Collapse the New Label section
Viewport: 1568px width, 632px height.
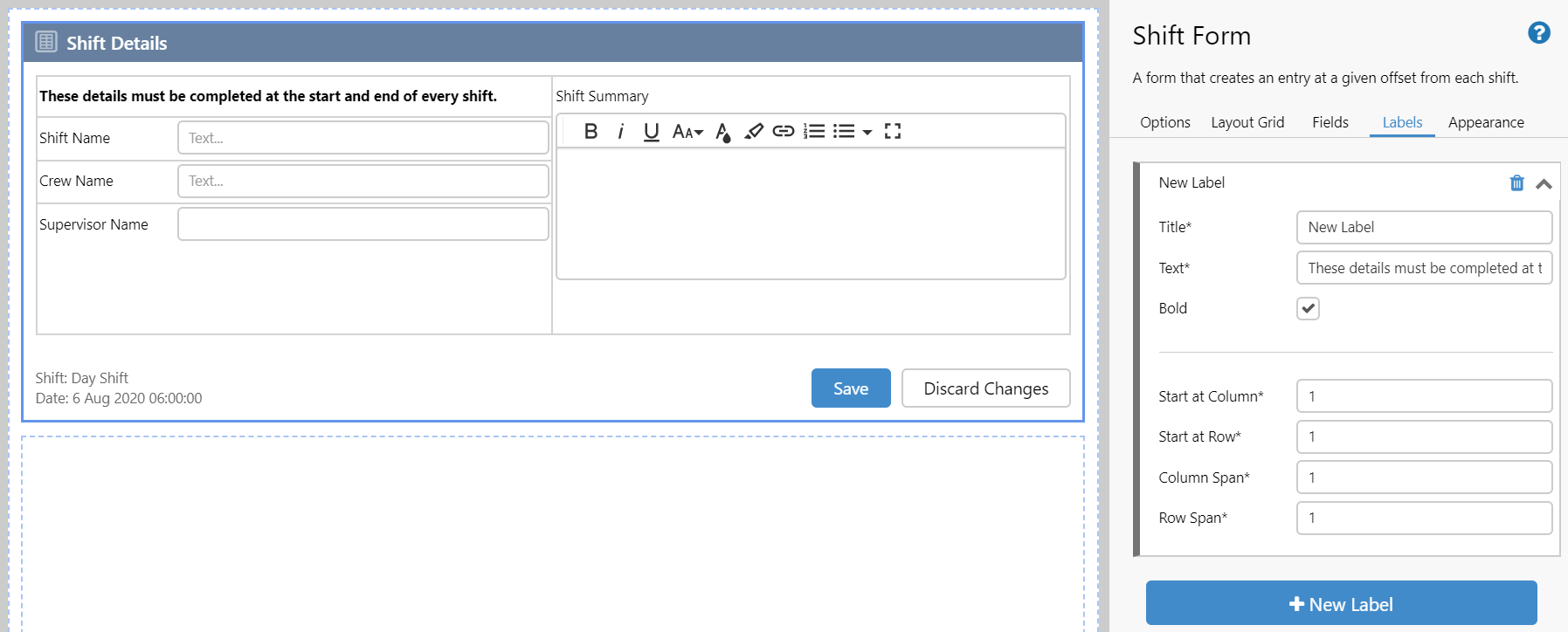pos(1544,183)
